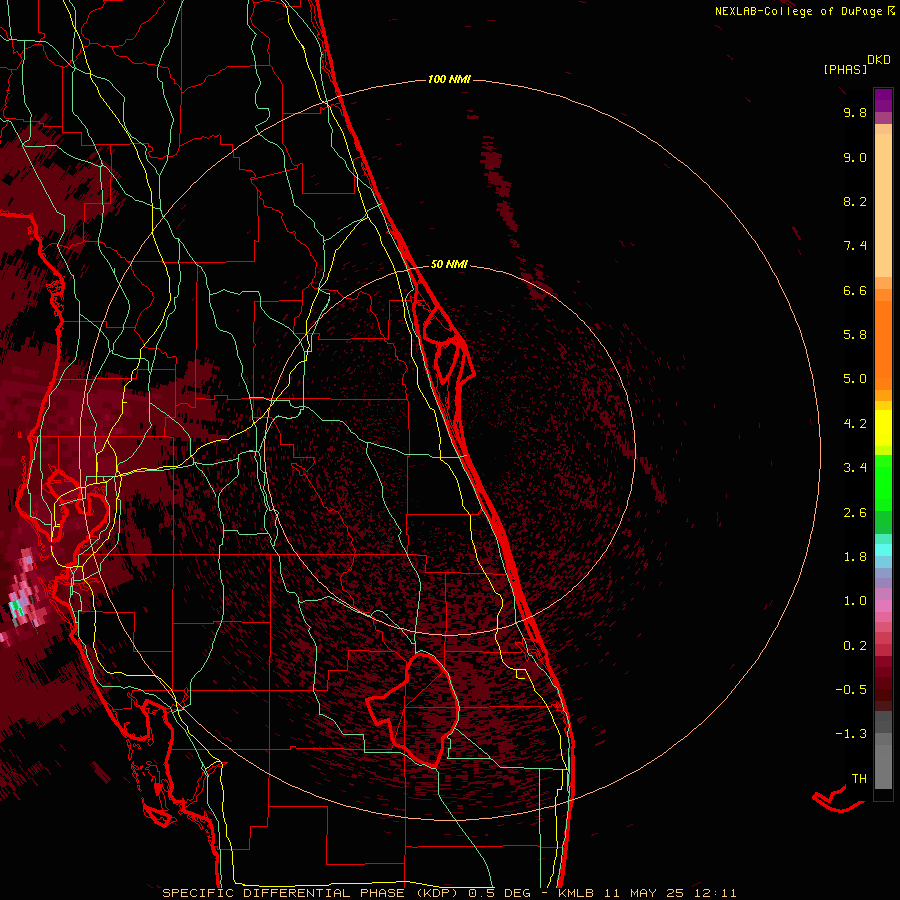
Task: Click the 100 NMI range ring label
Action: pos(449,79)
